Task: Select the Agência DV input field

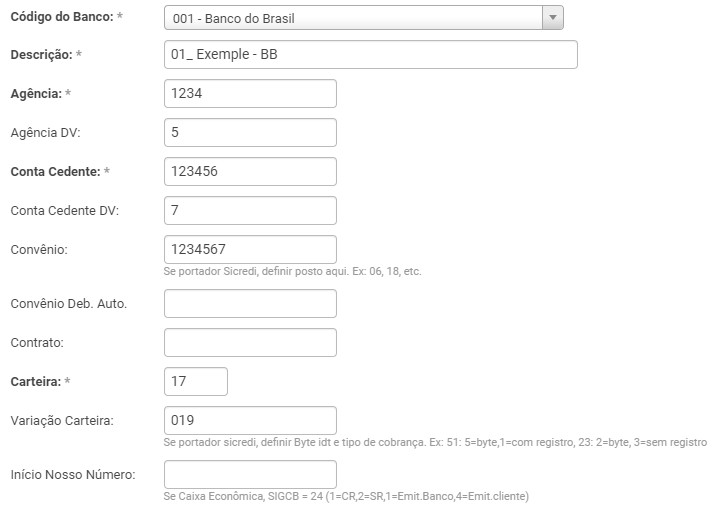Action: 250,132
